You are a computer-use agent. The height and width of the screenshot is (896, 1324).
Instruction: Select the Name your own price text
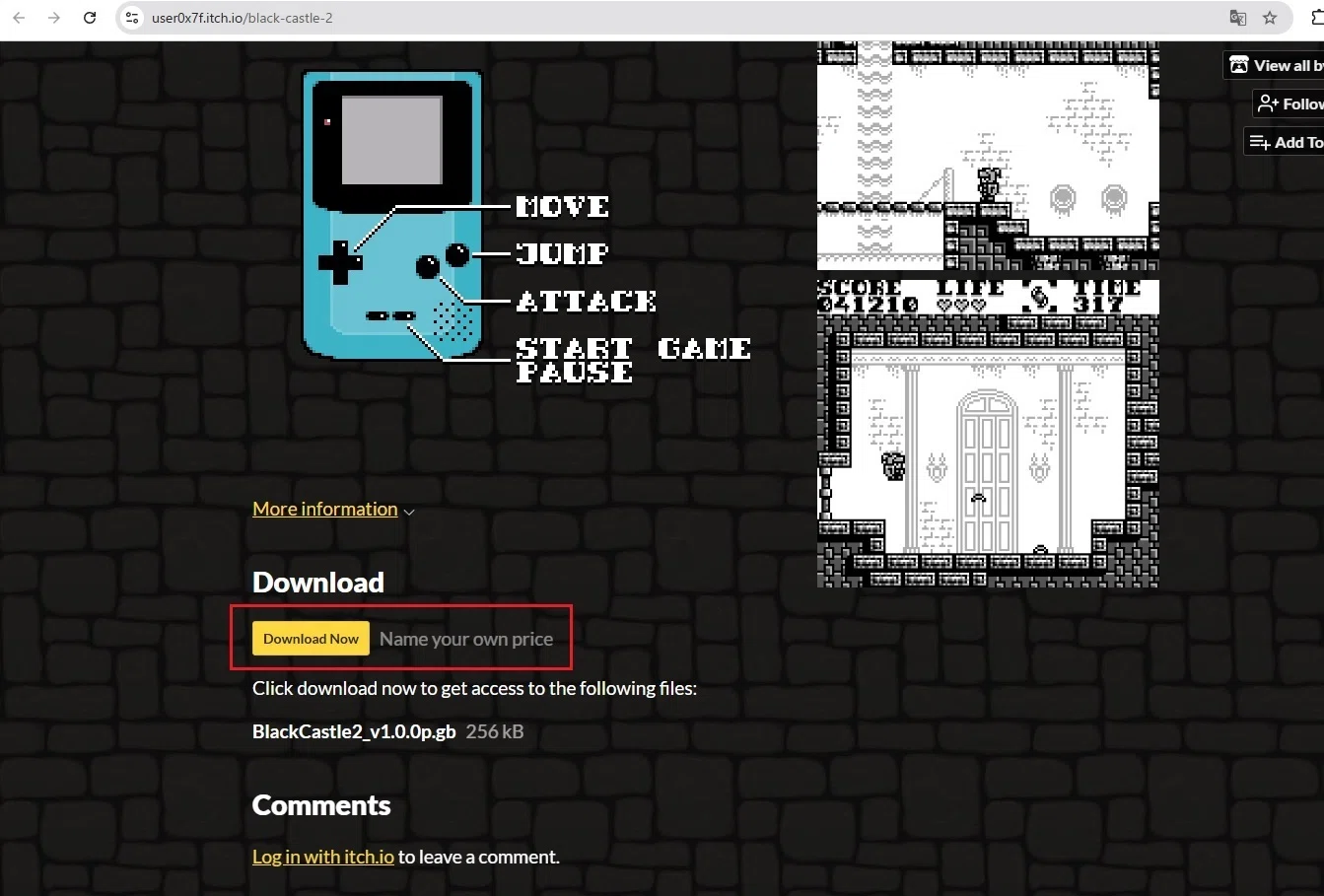point(466,639)
